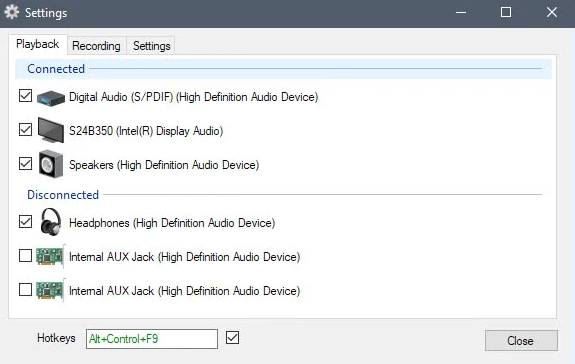This screenshot has width=575, height=364.
Task: Click the Speakers device icon
Action: pos(51,164)
